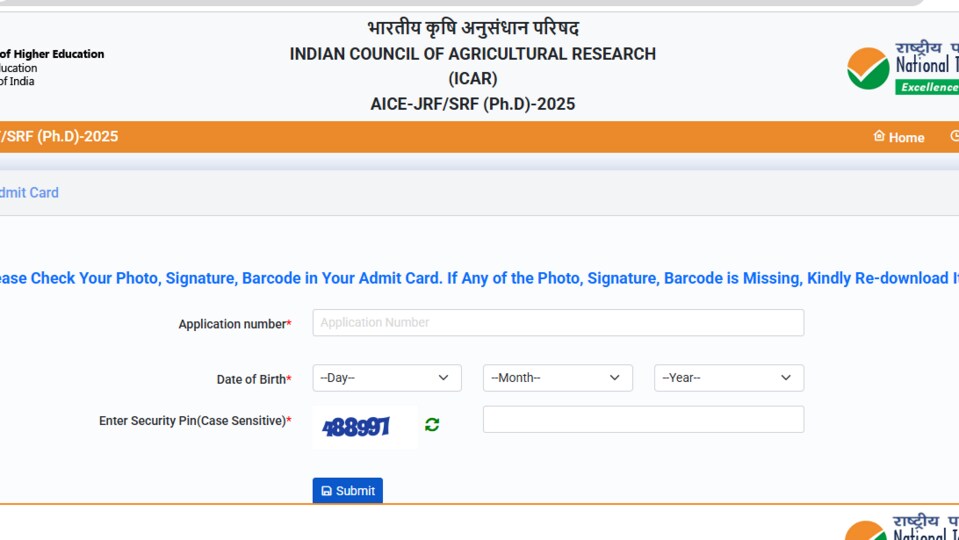
Task: Click the SRF (Ph.D)-2025 title in orange bar
Action: (x=59, y=136)
